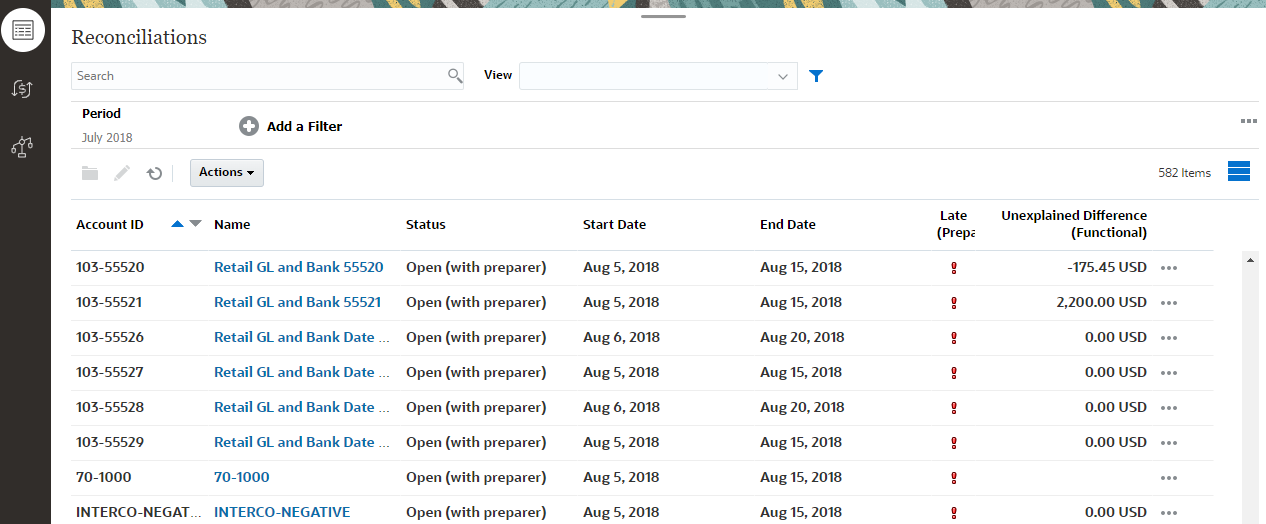
Task: Open the Actions dropdown menu
Action: [x=226, y=173]
